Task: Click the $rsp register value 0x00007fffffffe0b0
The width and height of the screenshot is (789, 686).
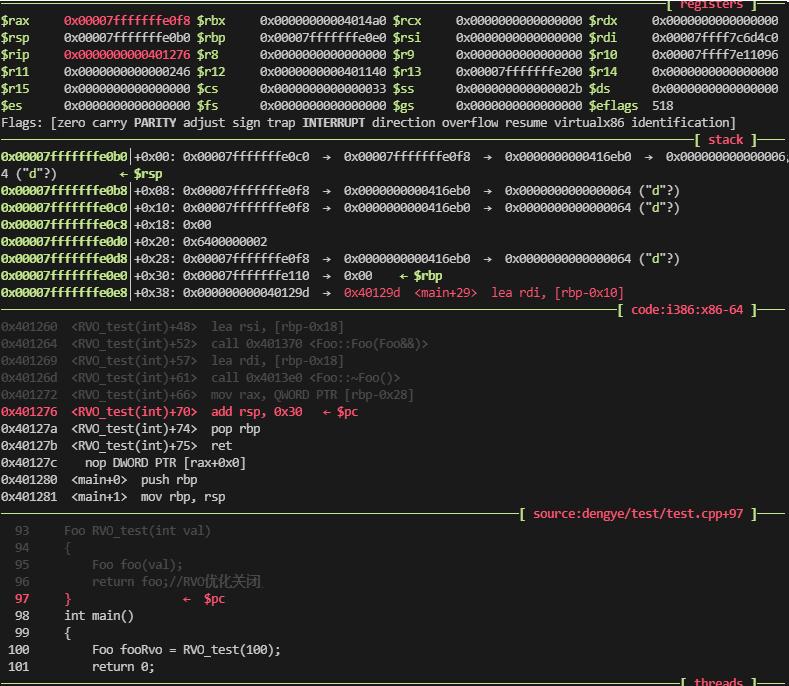Action: click(x=127, y=38)
